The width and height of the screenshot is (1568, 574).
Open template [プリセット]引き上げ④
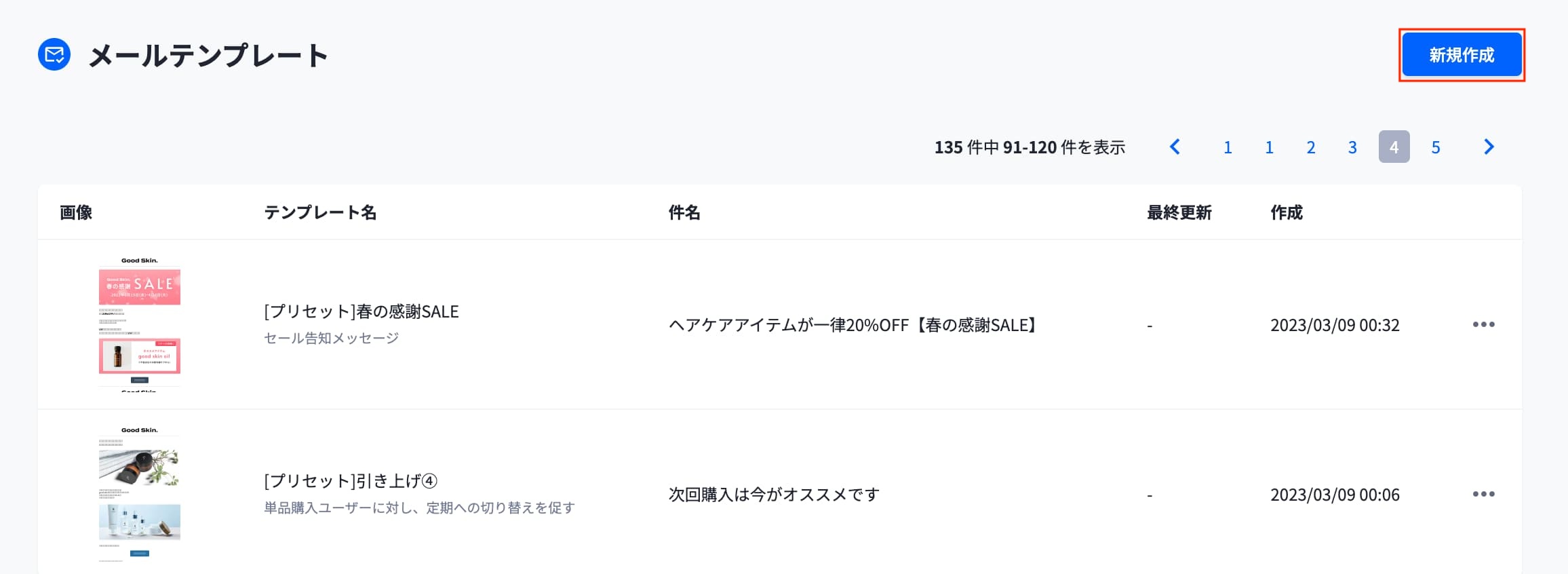click(x=350, y=481)
